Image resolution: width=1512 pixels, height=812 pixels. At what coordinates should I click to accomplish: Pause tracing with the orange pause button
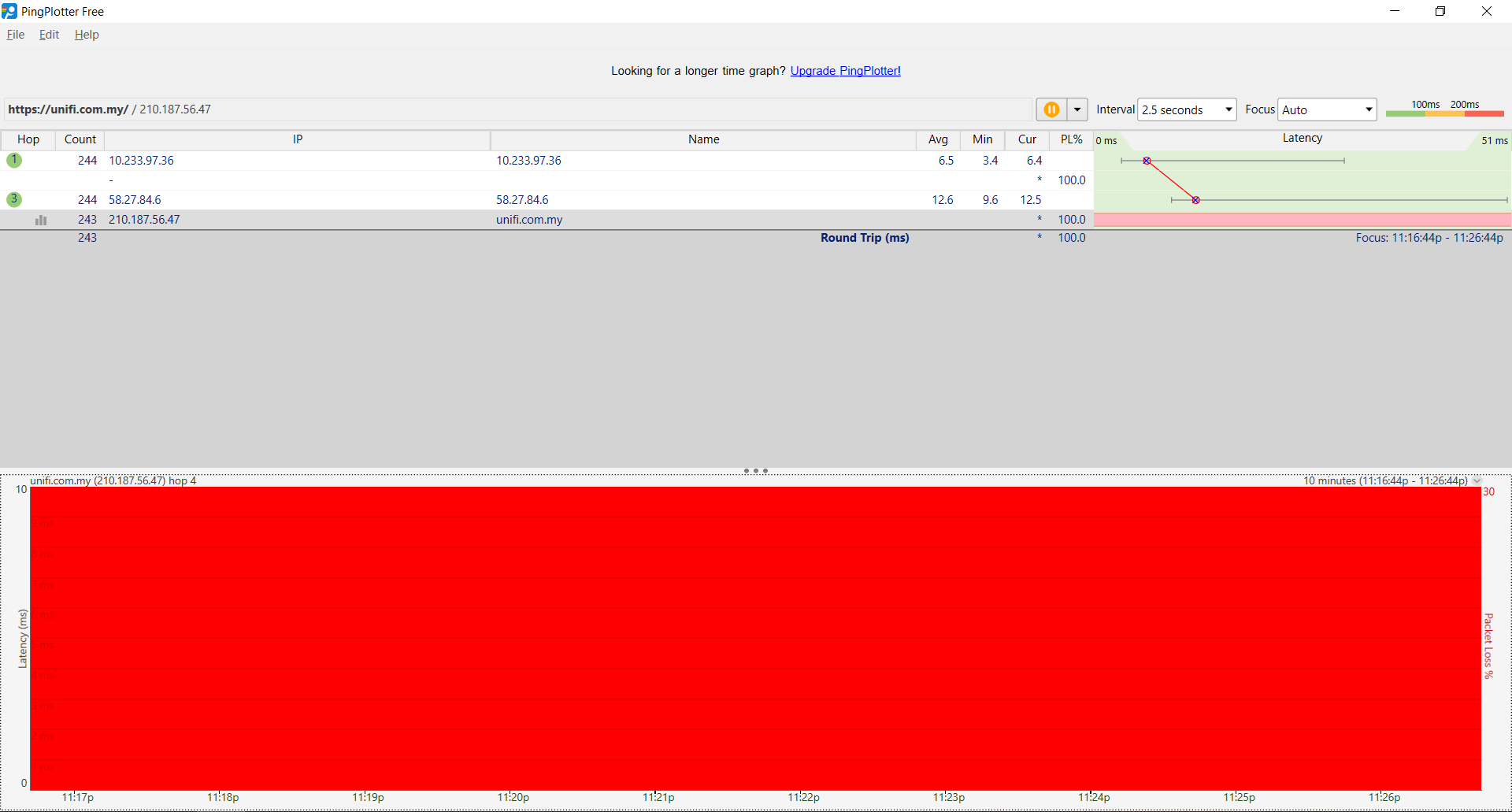click(x=1051, y=109)
